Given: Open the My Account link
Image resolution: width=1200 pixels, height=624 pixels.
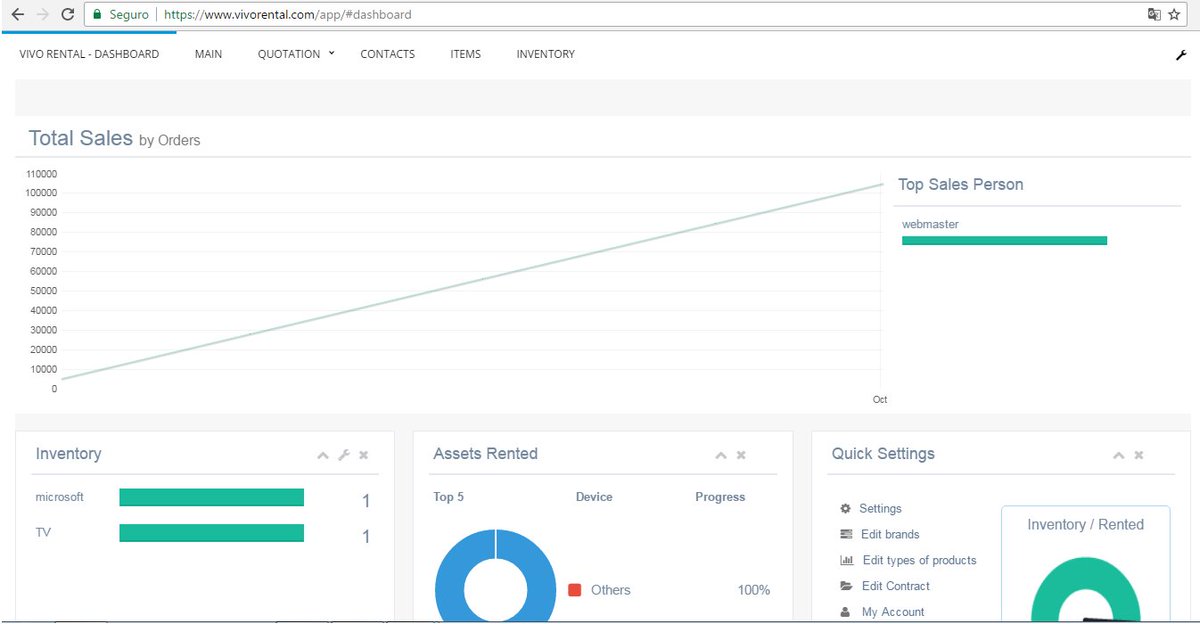Looking at the screenshot, I should (x=893, y=612).
